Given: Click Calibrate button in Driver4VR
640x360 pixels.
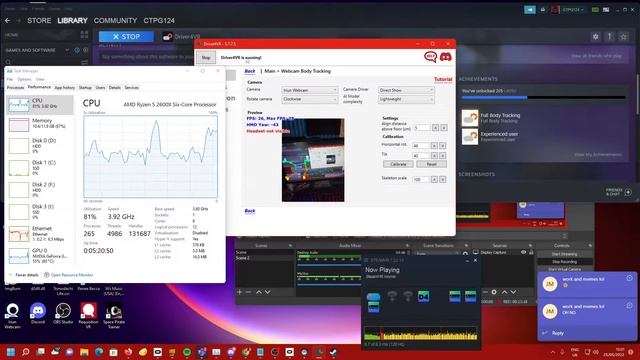Looking at the screenshot, I should point(398,164).
